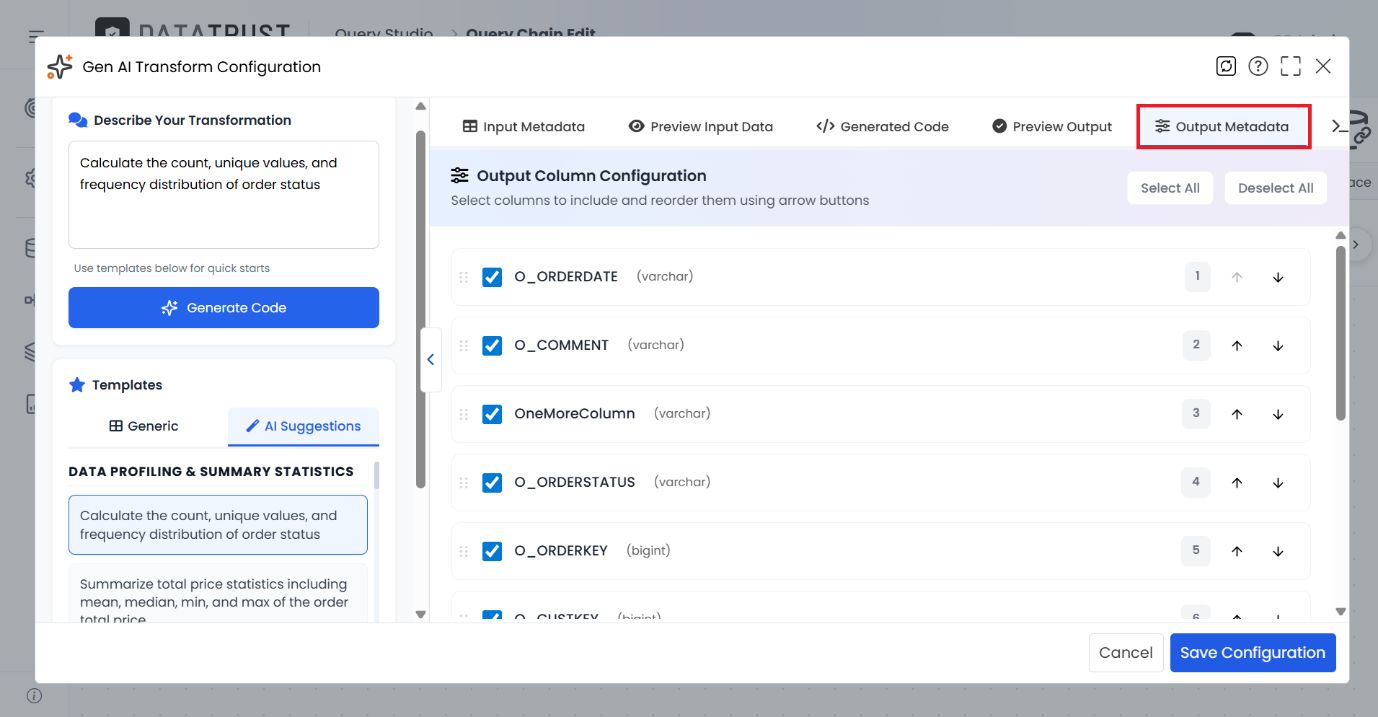
Task: Expand dialog to fullscreen icon
Action: point(1291,66)
